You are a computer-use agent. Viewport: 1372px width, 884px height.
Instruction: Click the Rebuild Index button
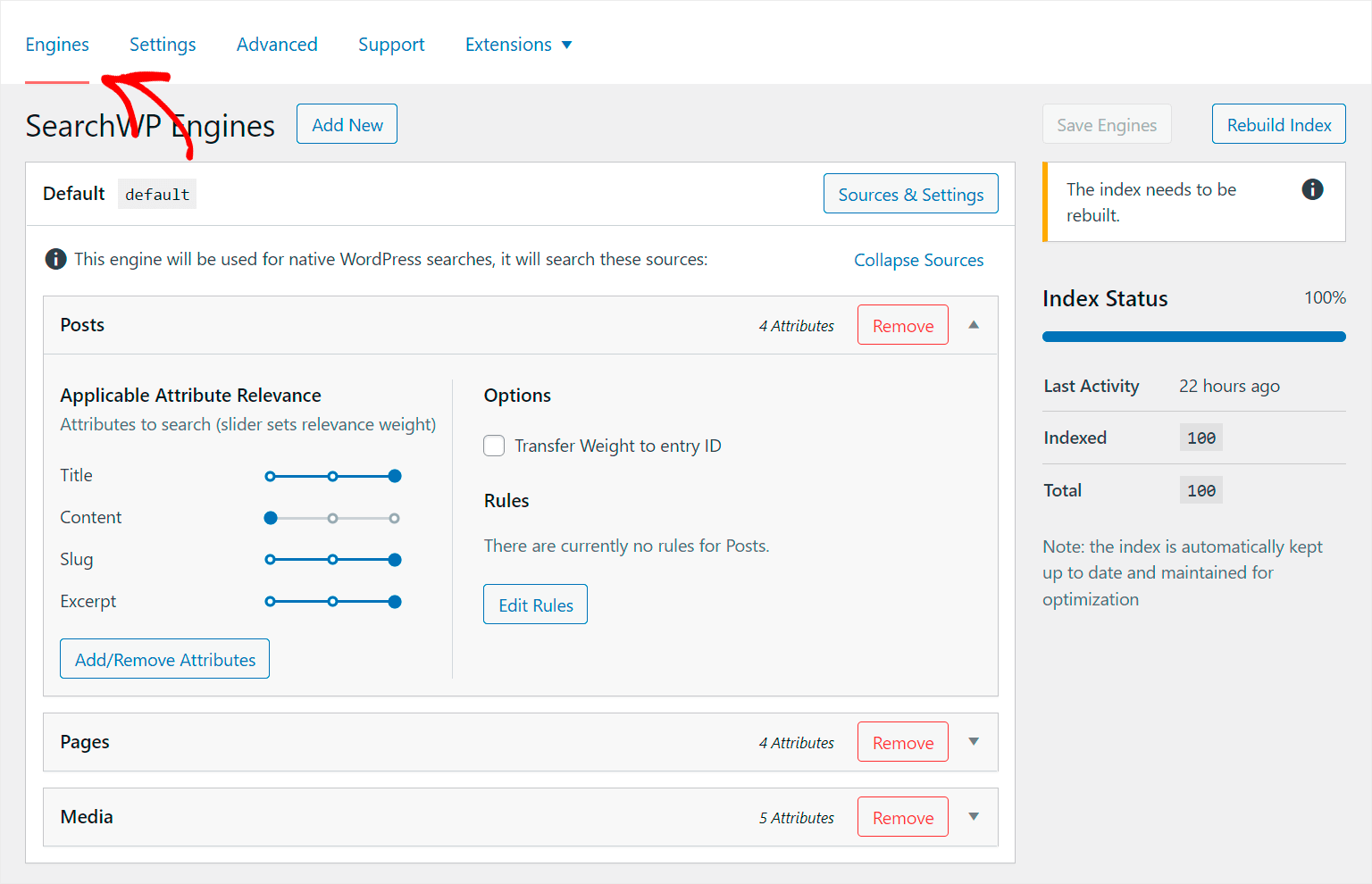(1279, 124)
